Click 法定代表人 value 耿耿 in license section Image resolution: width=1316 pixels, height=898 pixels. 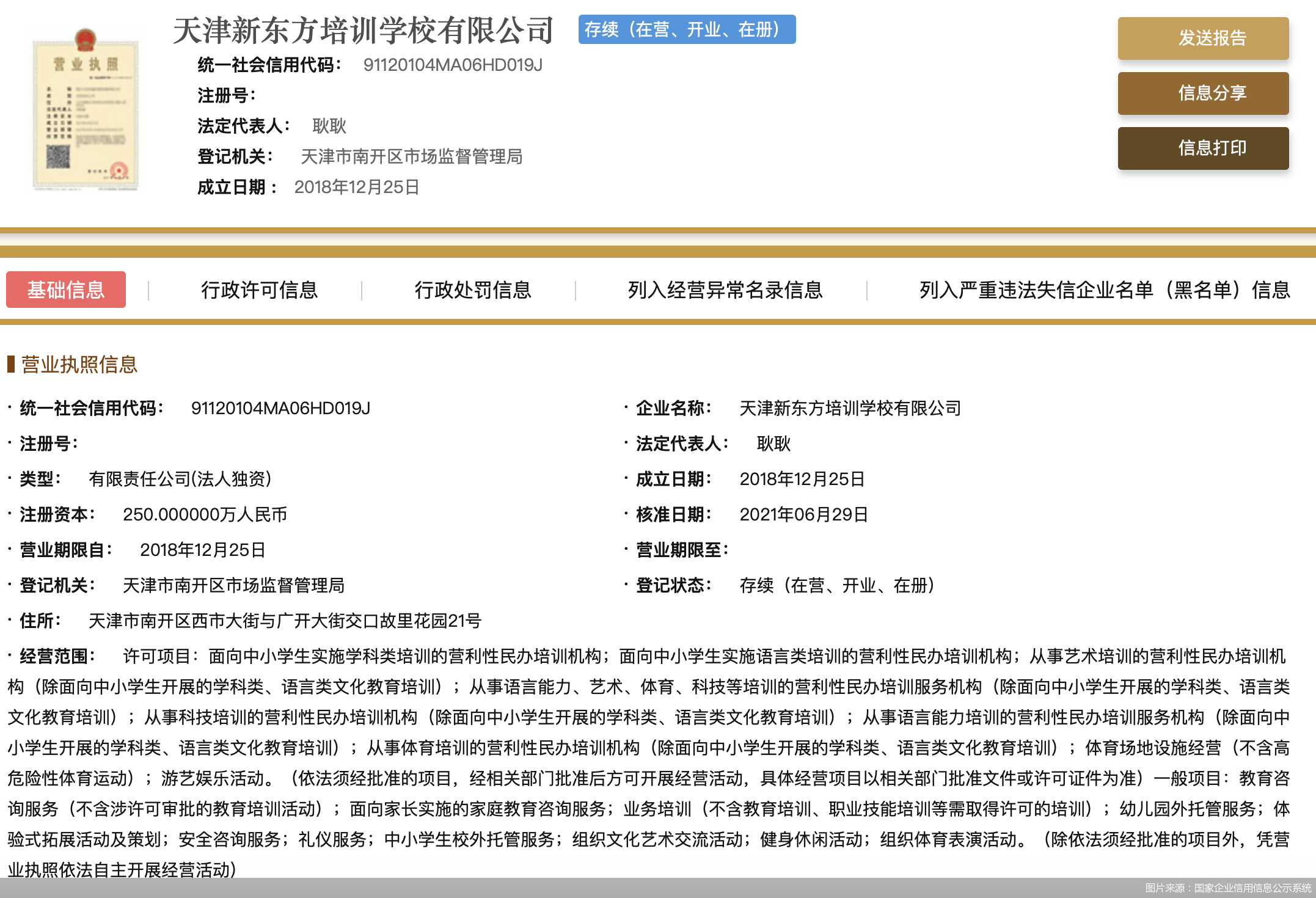[774, 444]
